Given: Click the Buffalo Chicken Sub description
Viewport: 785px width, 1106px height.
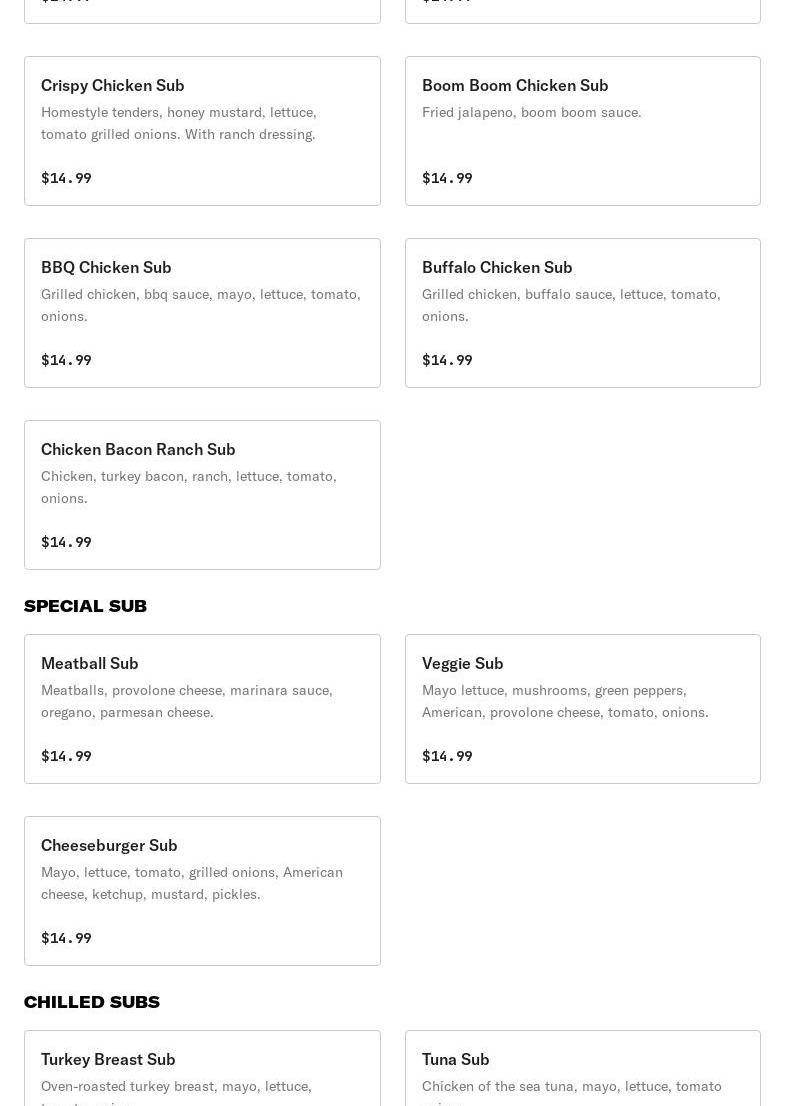Looking at the screenshot, I should click(570, 305).
